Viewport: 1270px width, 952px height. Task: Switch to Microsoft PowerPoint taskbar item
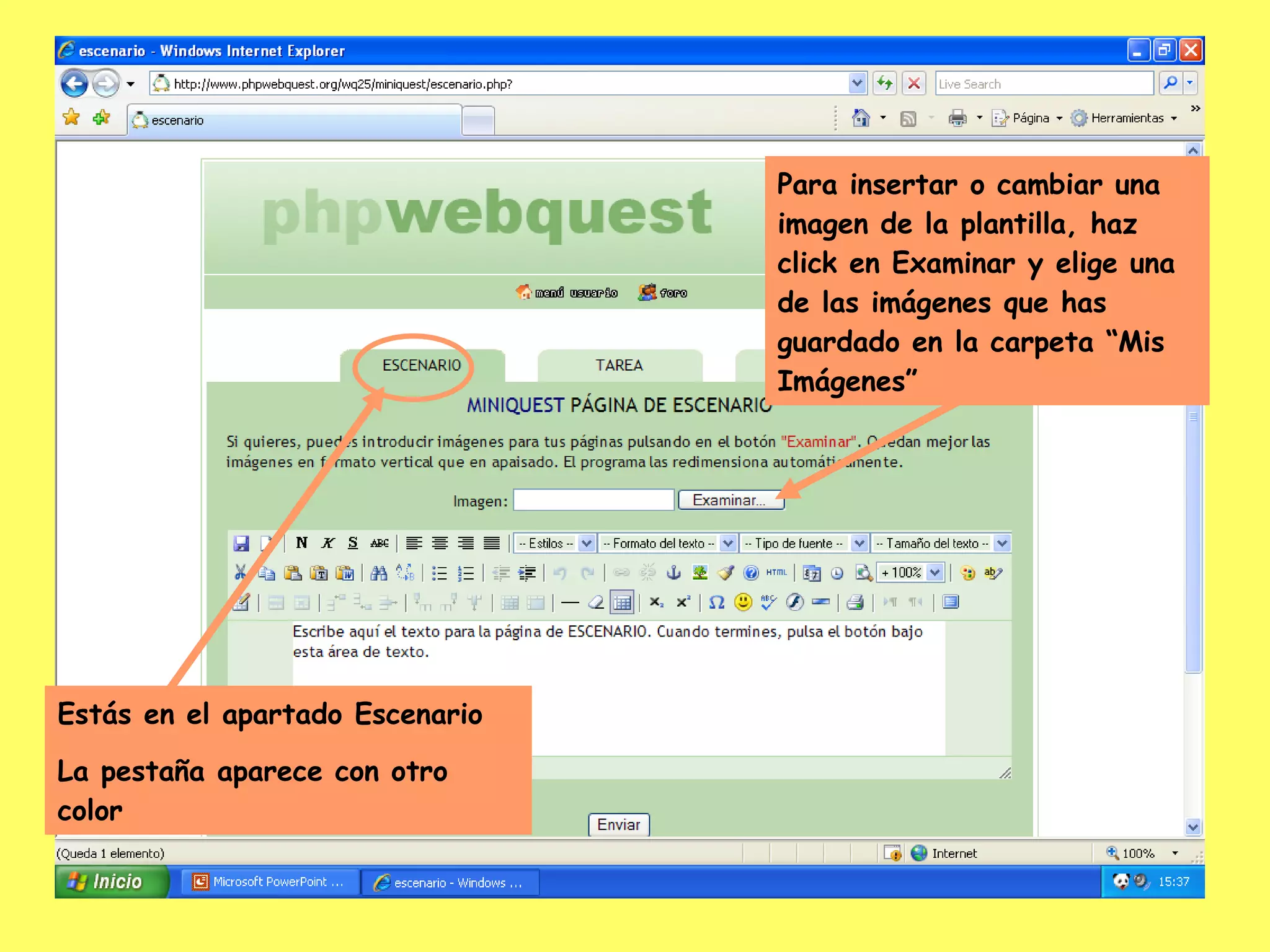[x=270, y=882]
